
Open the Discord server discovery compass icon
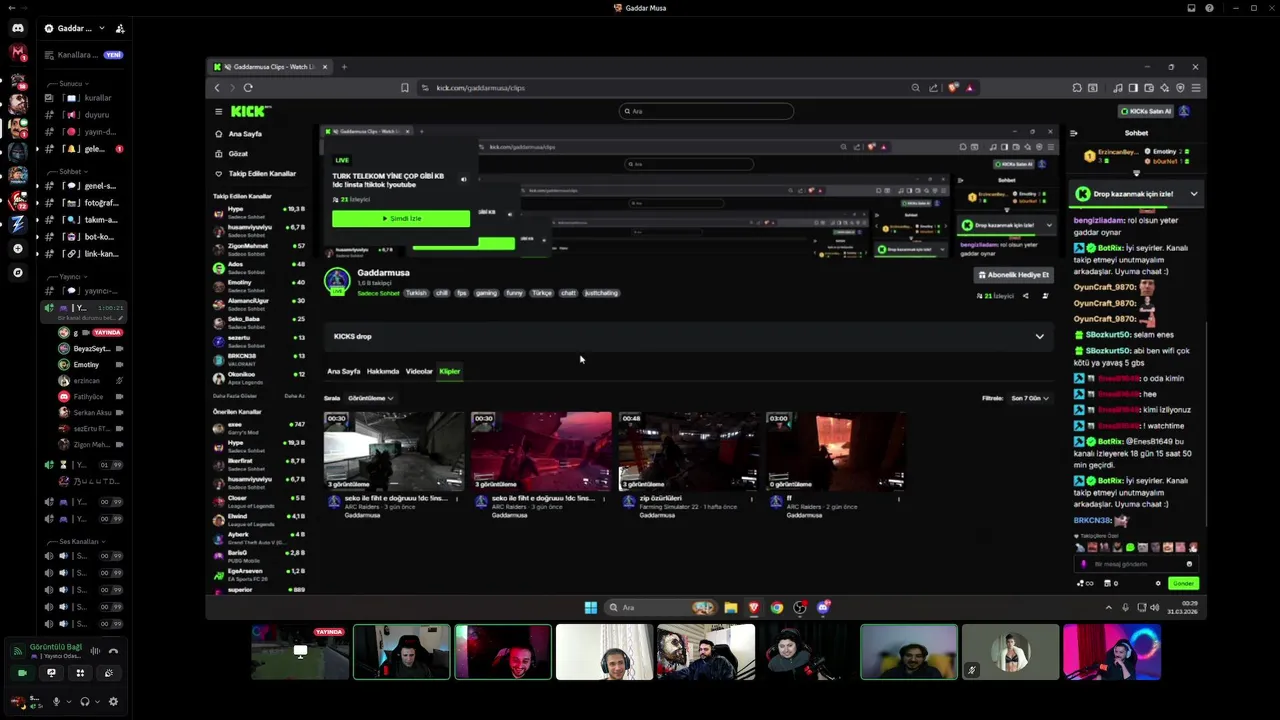point(18,272)
